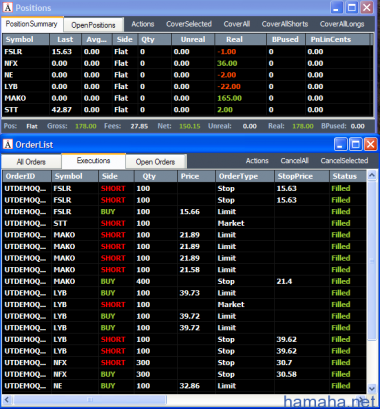Select the MAKO position row
The image size is (380, 409).
(x=188, y=98)
